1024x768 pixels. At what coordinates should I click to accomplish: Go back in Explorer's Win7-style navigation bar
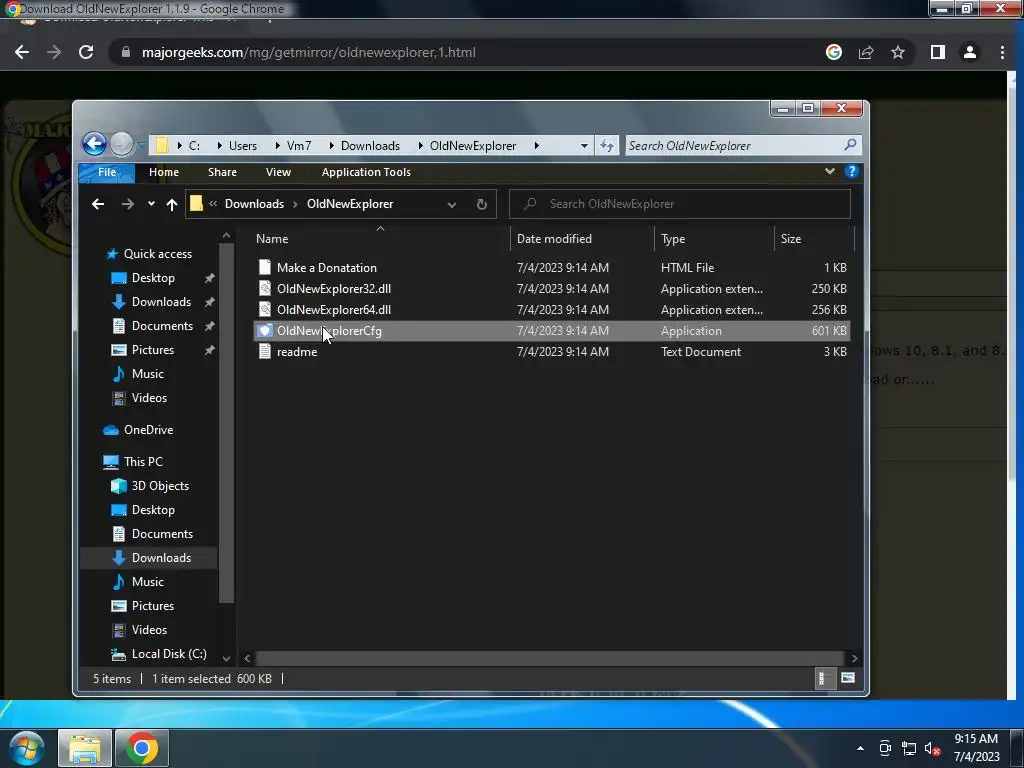coord(95,144)
